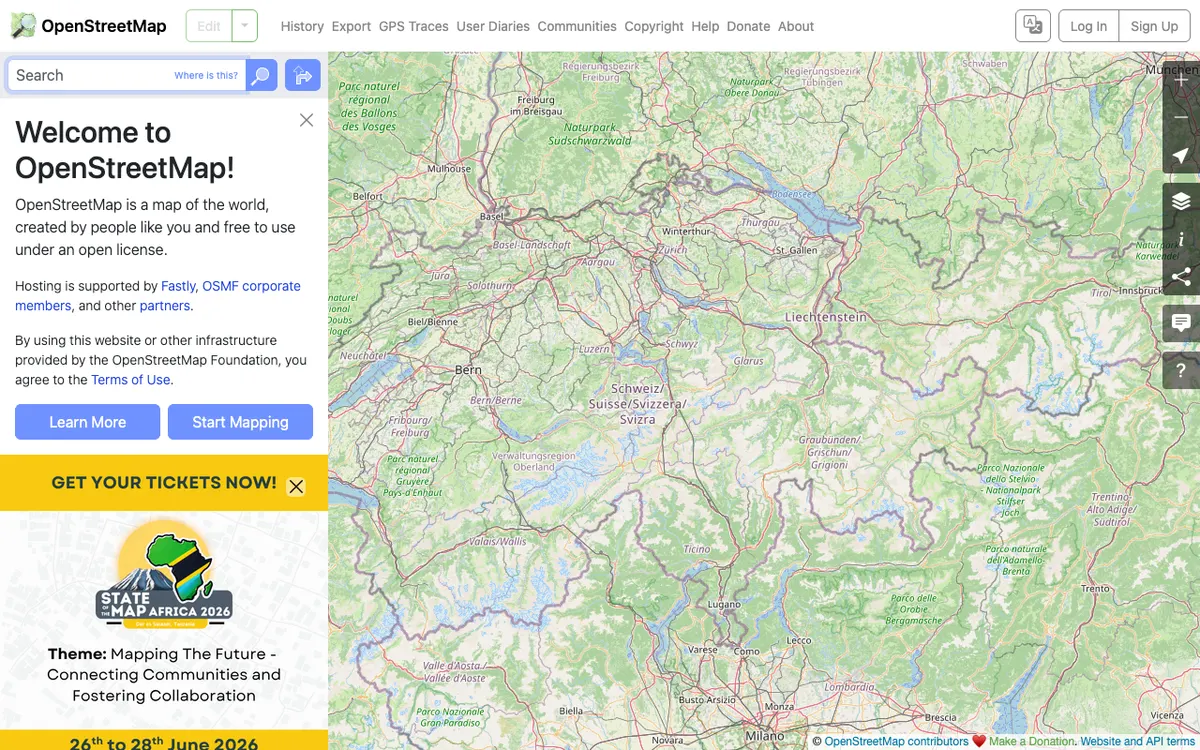Open the Export menu item

pyautogui.click(x=351, y=26)
